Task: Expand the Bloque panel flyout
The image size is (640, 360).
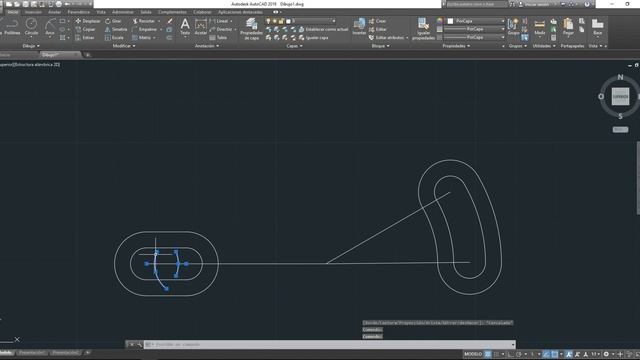Action: pos(380,46)
